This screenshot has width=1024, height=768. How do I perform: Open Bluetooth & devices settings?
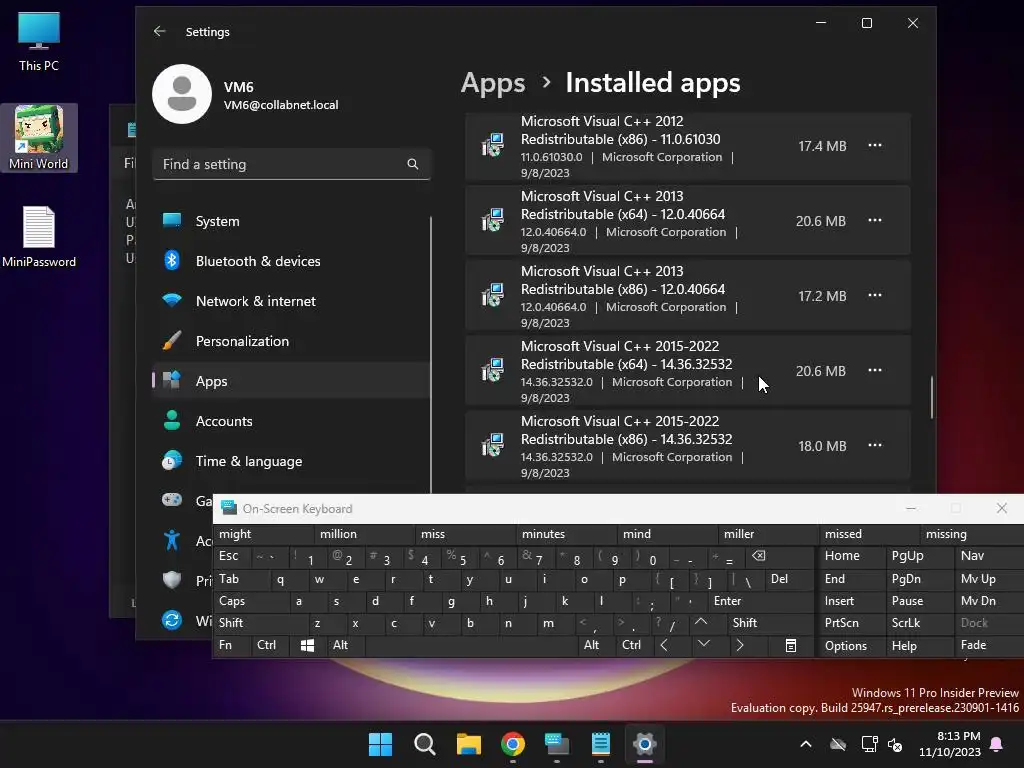[x=291, y=261]
